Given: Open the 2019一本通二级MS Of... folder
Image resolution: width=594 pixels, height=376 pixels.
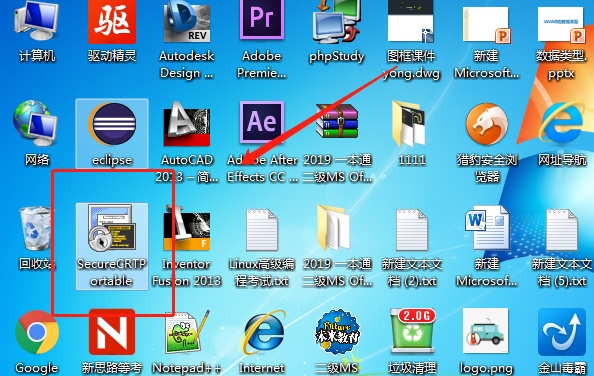Looking at the screenshot, I should pyautogui.click(x=333, y=228).
